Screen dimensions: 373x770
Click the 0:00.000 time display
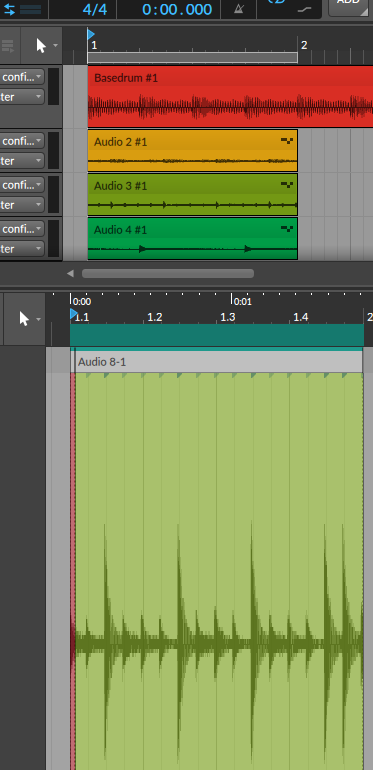click(177, 9)
